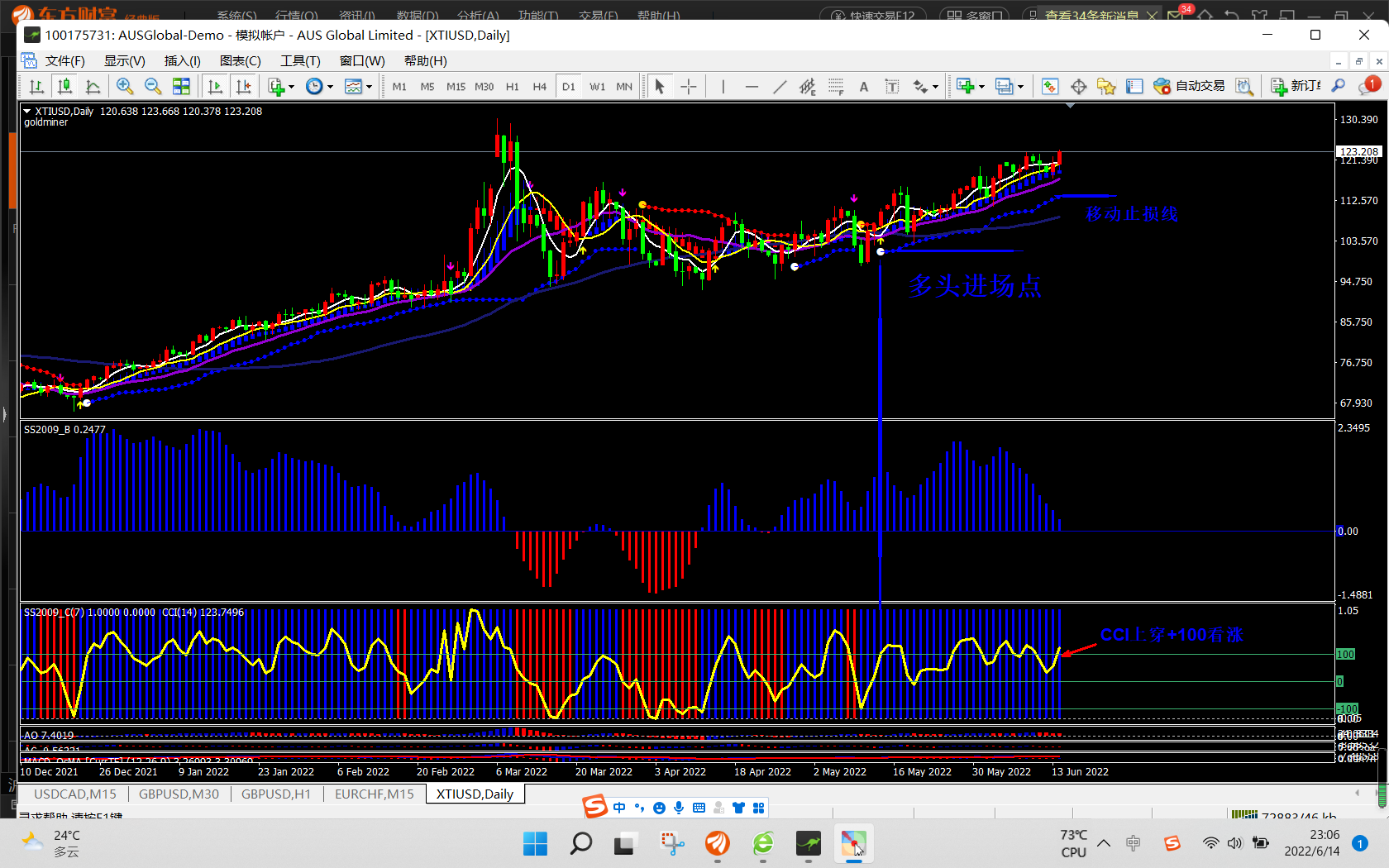Switch to MN timeframe
The width and height of the screenshot is (1389, 868).
624,86
